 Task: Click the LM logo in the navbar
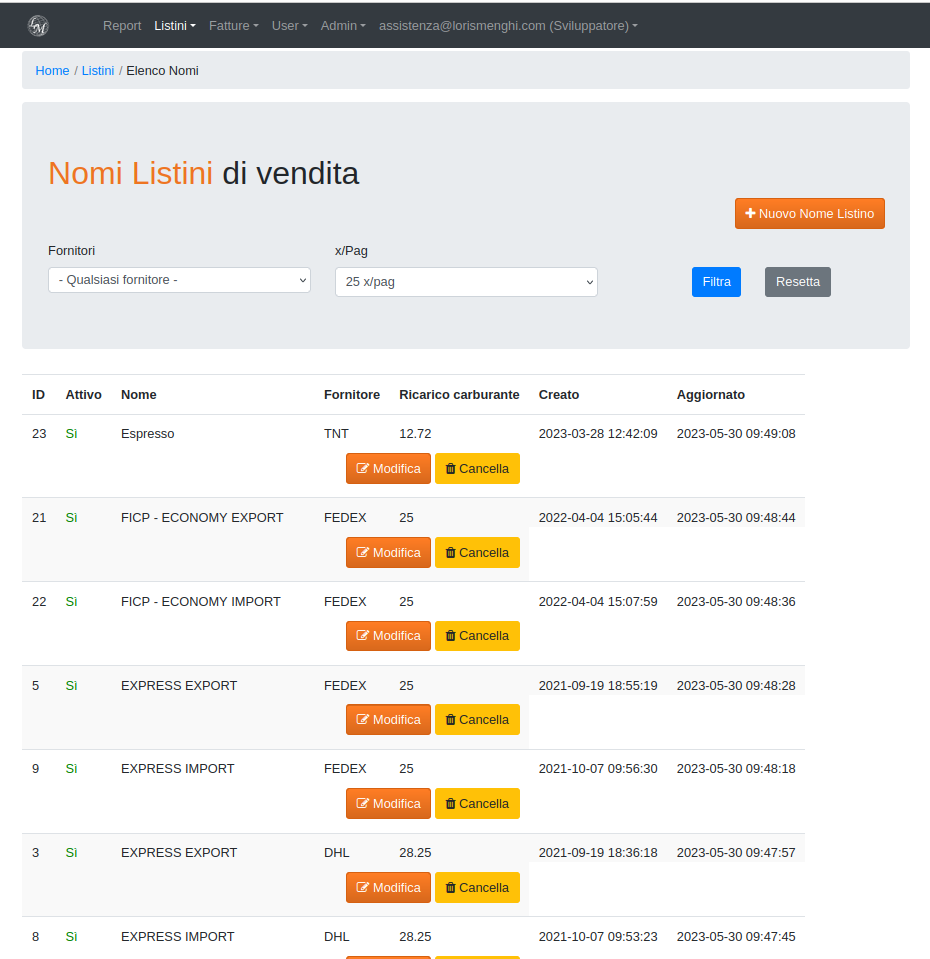tap(38, 26)
